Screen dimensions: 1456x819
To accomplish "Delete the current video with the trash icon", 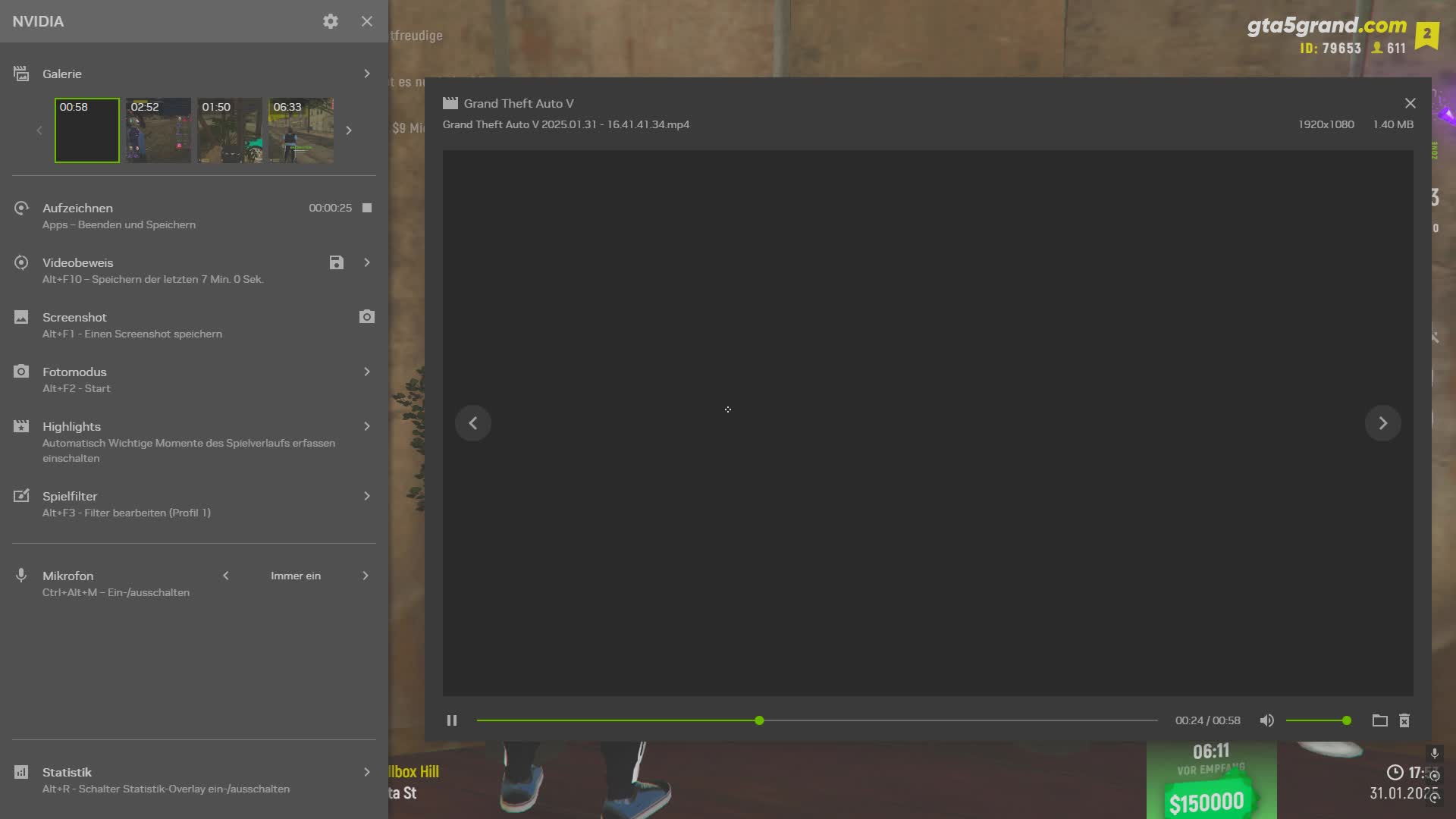I will [x=1404, y=720].
